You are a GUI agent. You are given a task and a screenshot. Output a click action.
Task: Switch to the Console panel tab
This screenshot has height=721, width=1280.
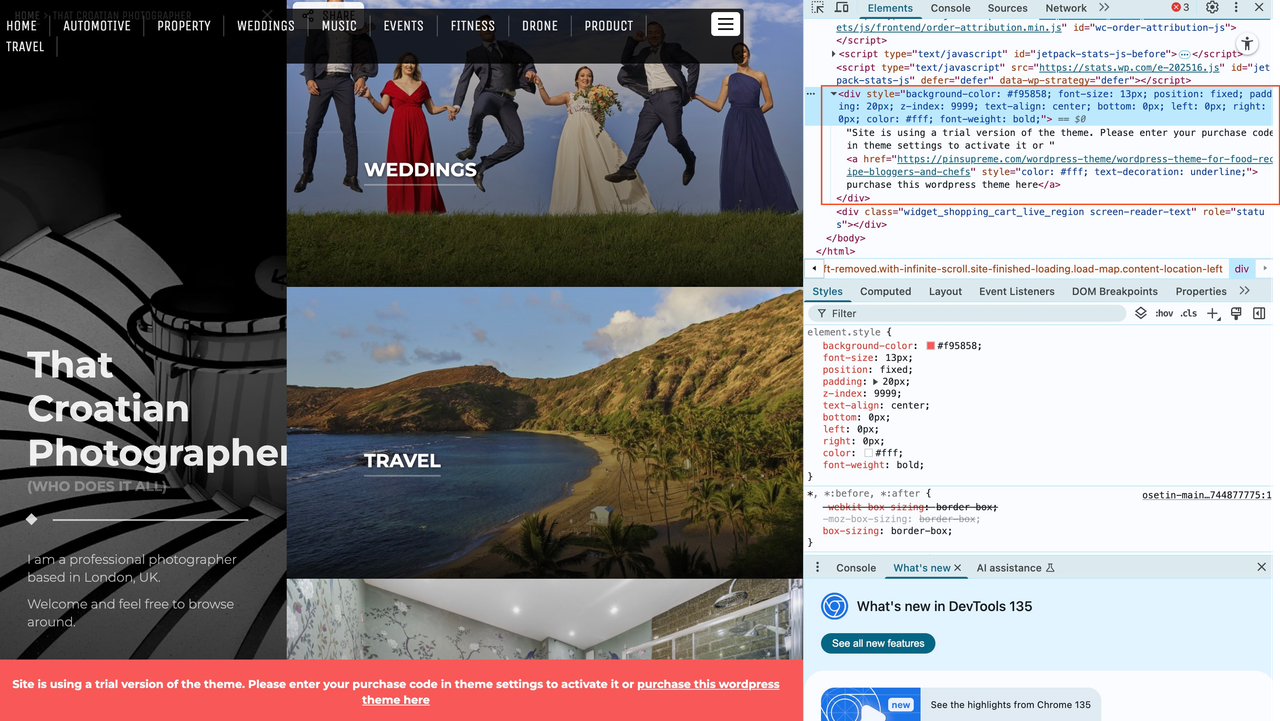click(950, 8)
